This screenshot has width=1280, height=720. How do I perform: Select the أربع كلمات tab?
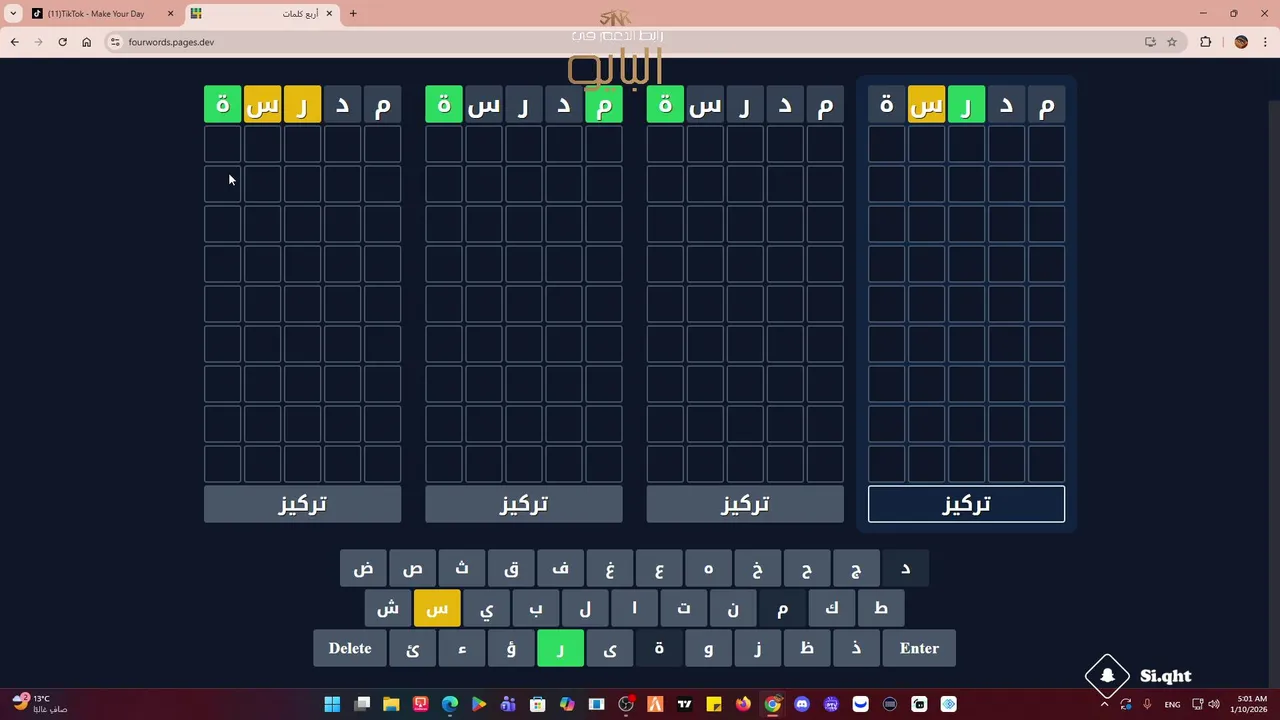pos(263,14)
